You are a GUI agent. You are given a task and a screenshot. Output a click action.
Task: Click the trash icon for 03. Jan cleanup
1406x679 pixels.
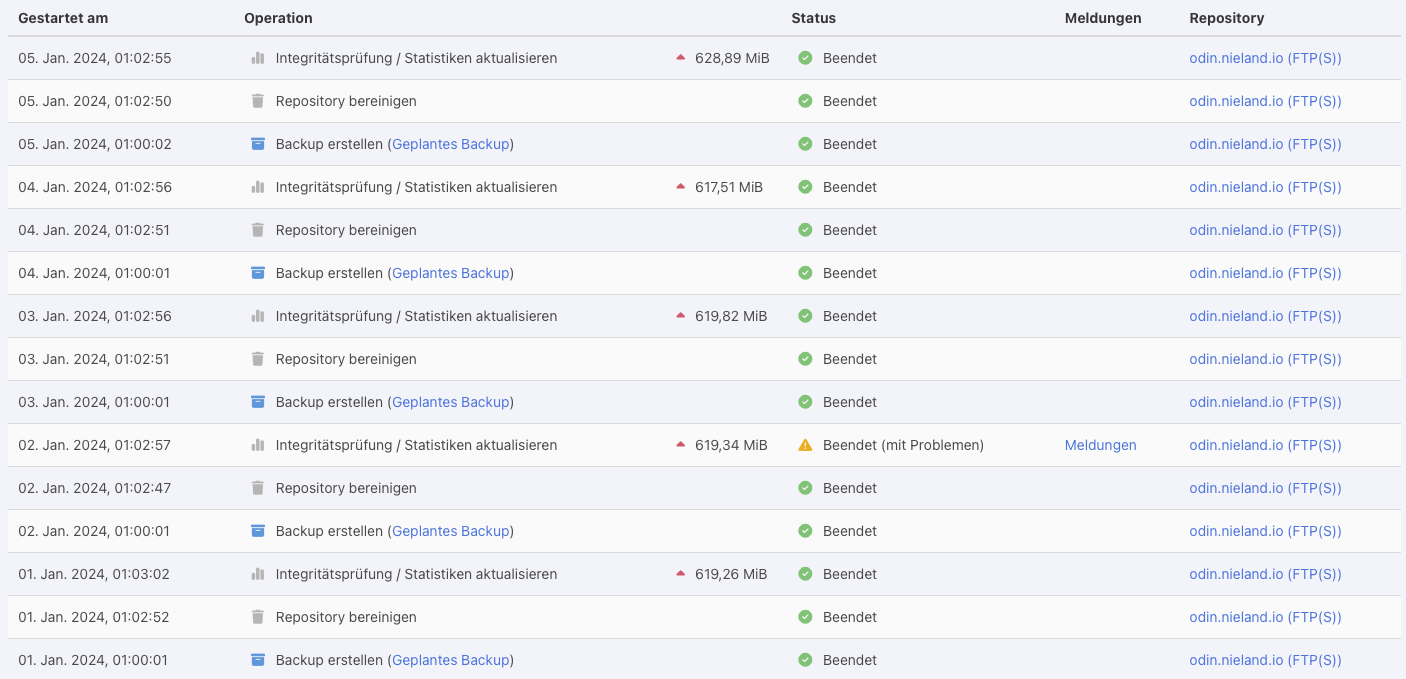coord(258,359)
